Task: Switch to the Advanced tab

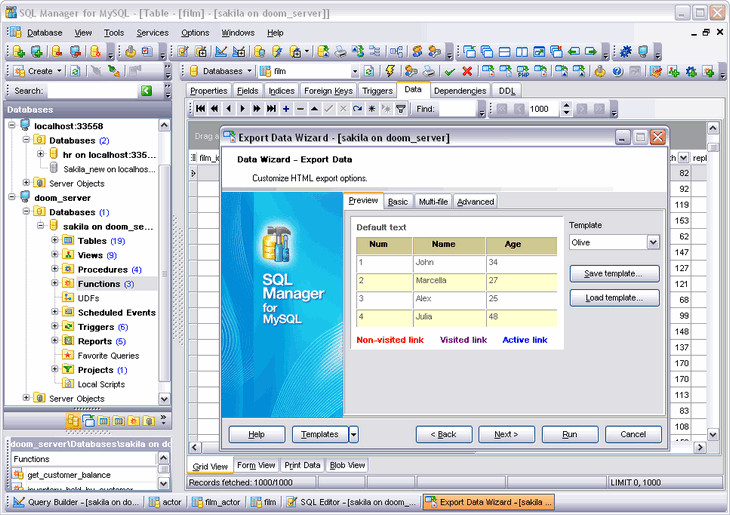Action: click(475, 202)
